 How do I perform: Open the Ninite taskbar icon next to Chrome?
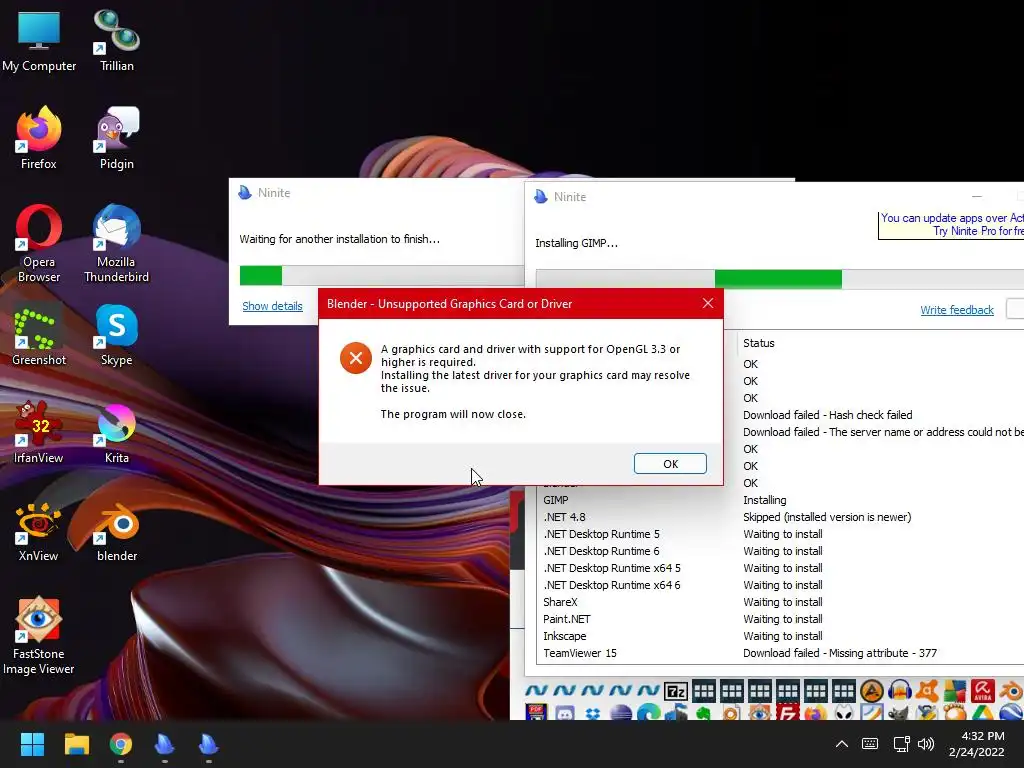click(165, 744)
